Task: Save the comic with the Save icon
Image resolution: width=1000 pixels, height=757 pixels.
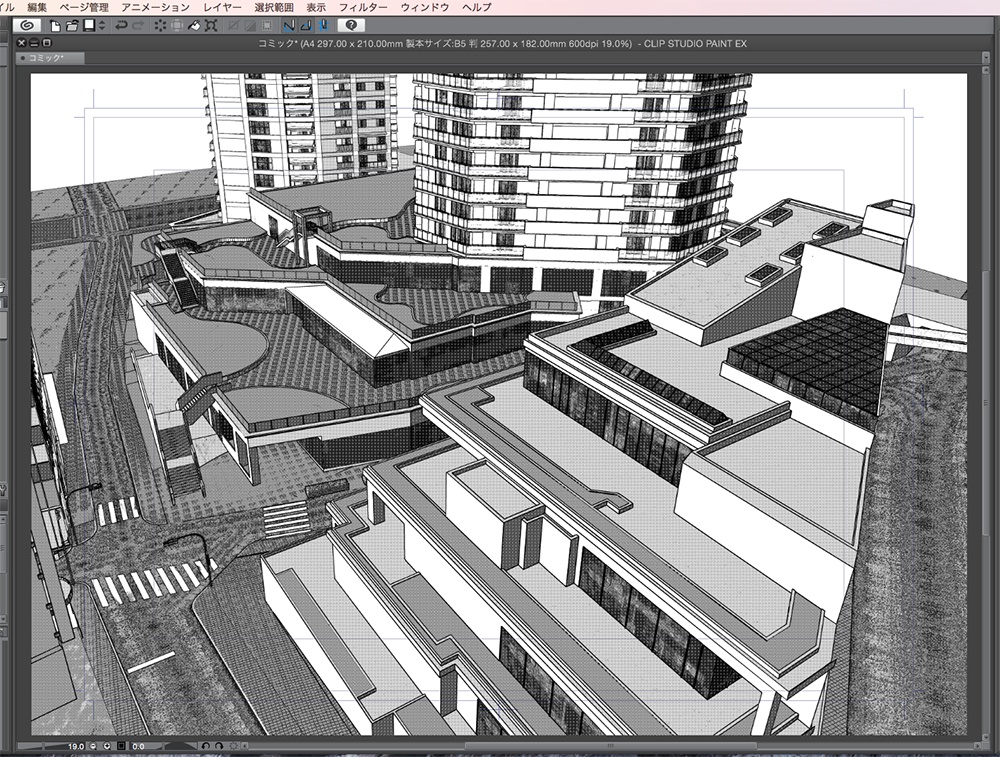Action: (88, 24)
